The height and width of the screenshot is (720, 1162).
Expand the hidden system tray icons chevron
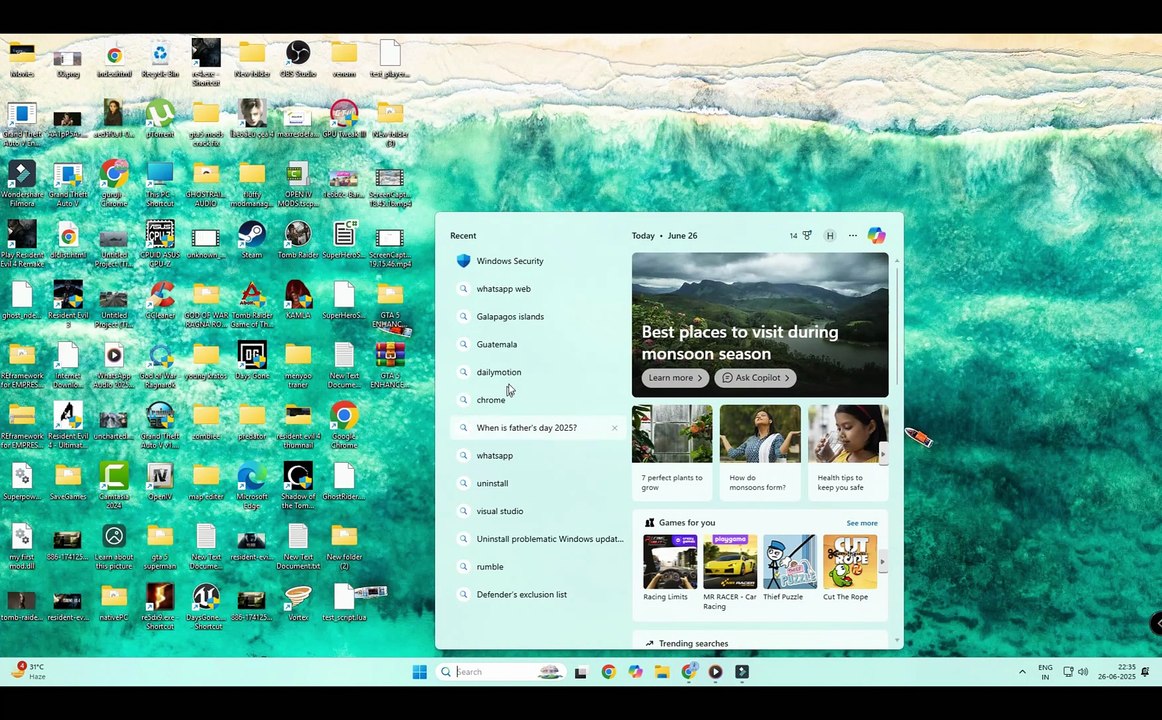point(1022,672)
